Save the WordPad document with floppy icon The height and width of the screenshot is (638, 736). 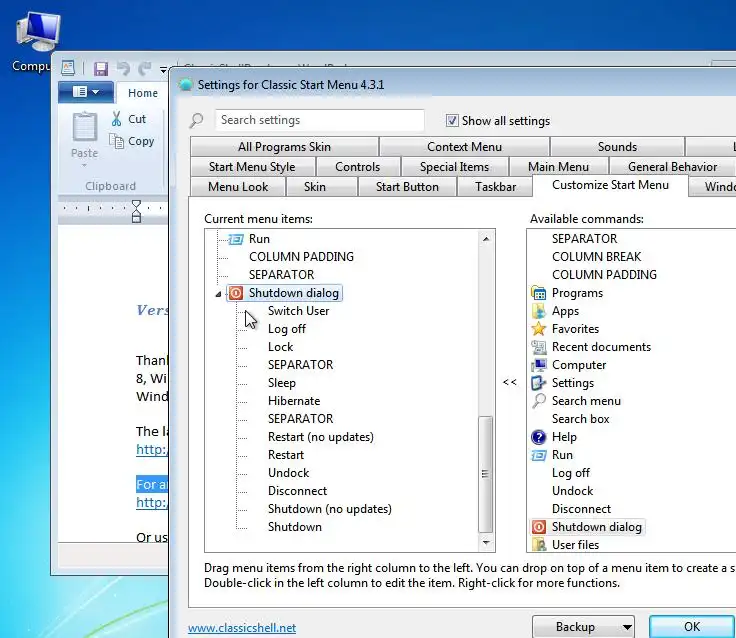click(100, 69)
